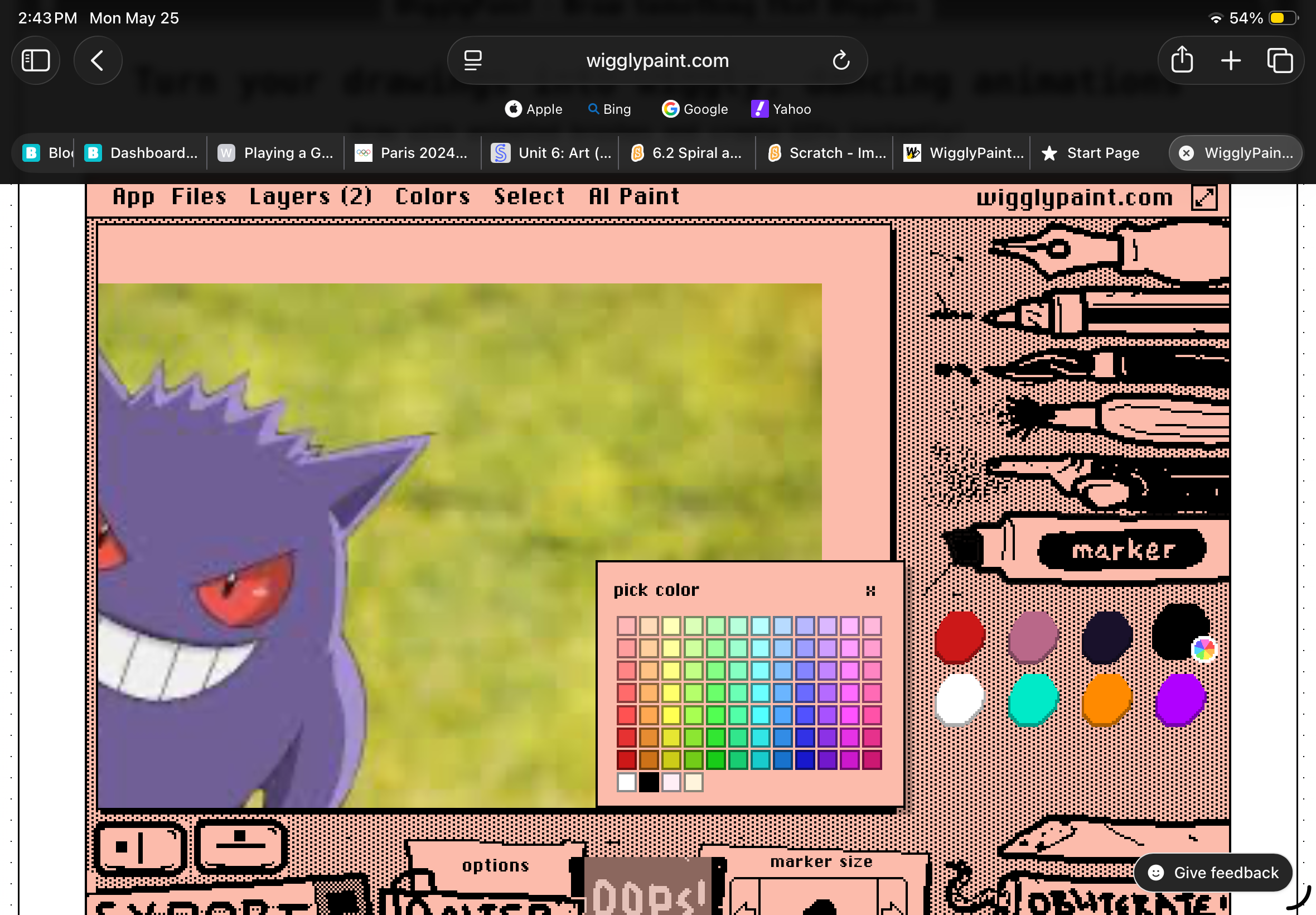Tap the wigglypaint.com address bar

click(x=657, y=60)
